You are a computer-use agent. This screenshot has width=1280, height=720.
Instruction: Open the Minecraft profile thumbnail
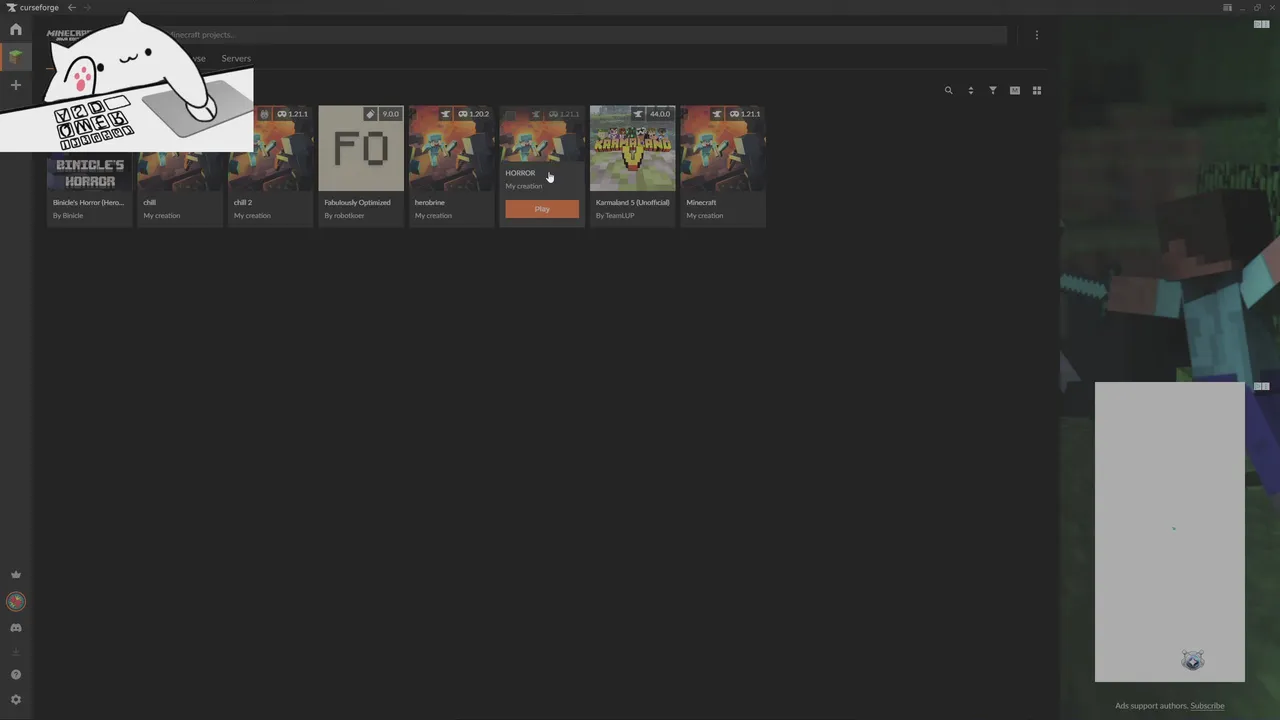(723, 148)
